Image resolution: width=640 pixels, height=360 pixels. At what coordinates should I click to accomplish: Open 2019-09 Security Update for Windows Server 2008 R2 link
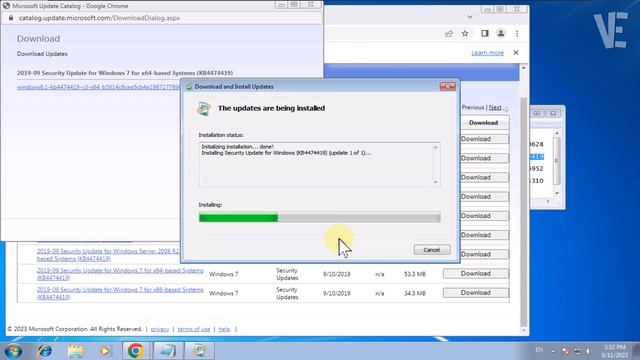[108, 255]
